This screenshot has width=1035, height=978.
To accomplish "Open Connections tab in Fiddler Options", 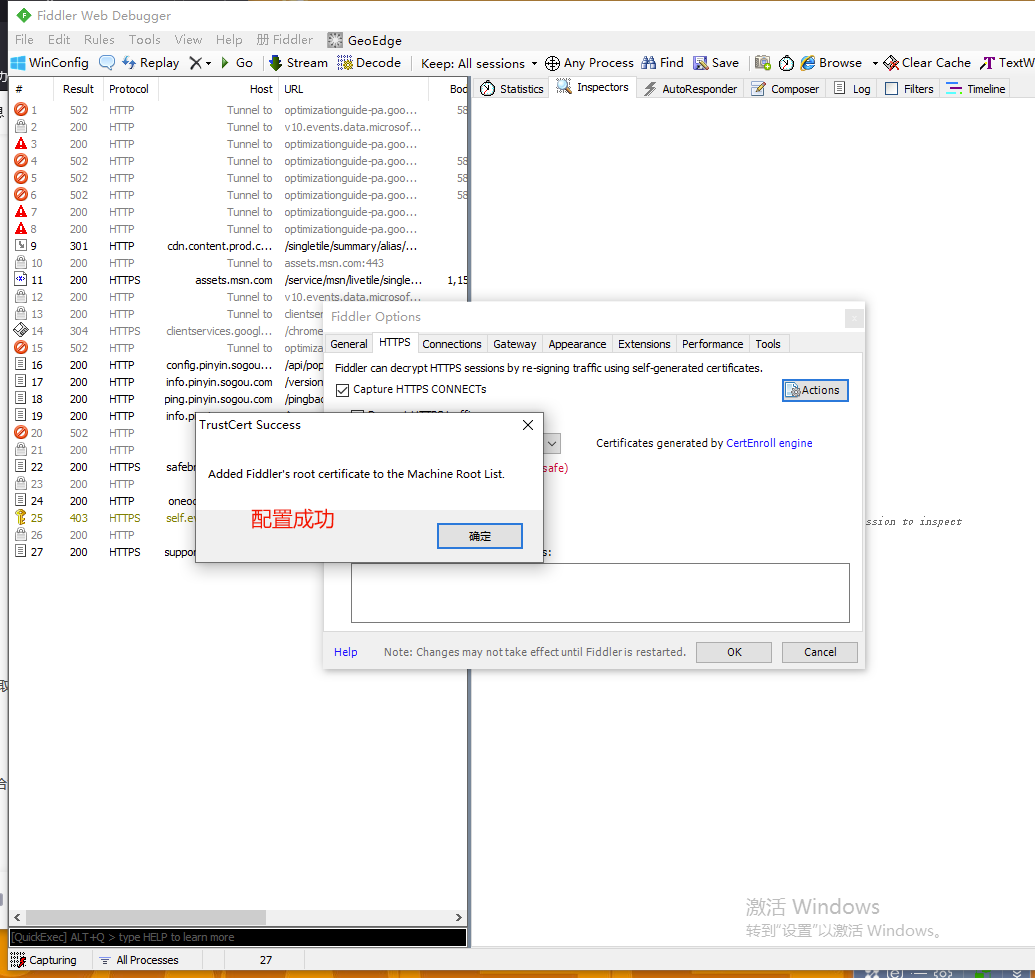I will pos(451,344).
